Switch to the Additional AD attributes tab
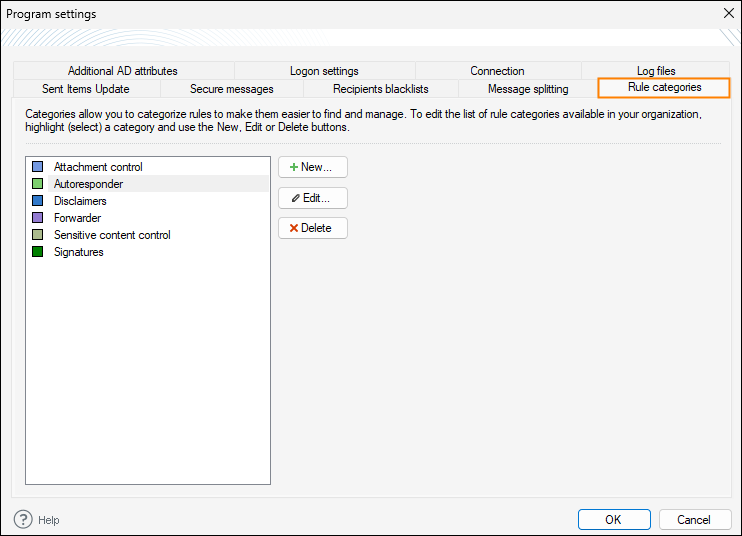The width and height of the screenshot is (742, 536). point(123,71)
